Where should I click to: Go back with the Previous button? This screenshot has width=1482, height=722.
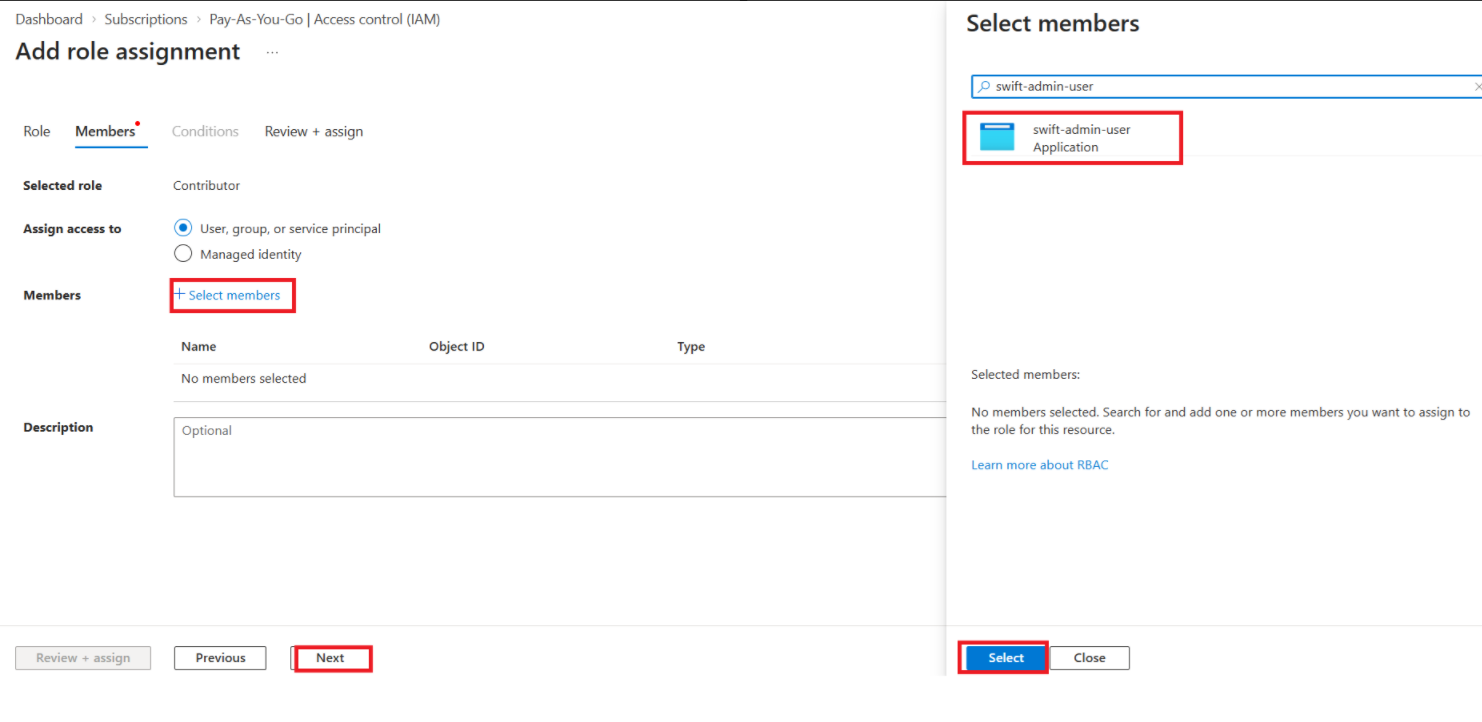click(220, 658)
